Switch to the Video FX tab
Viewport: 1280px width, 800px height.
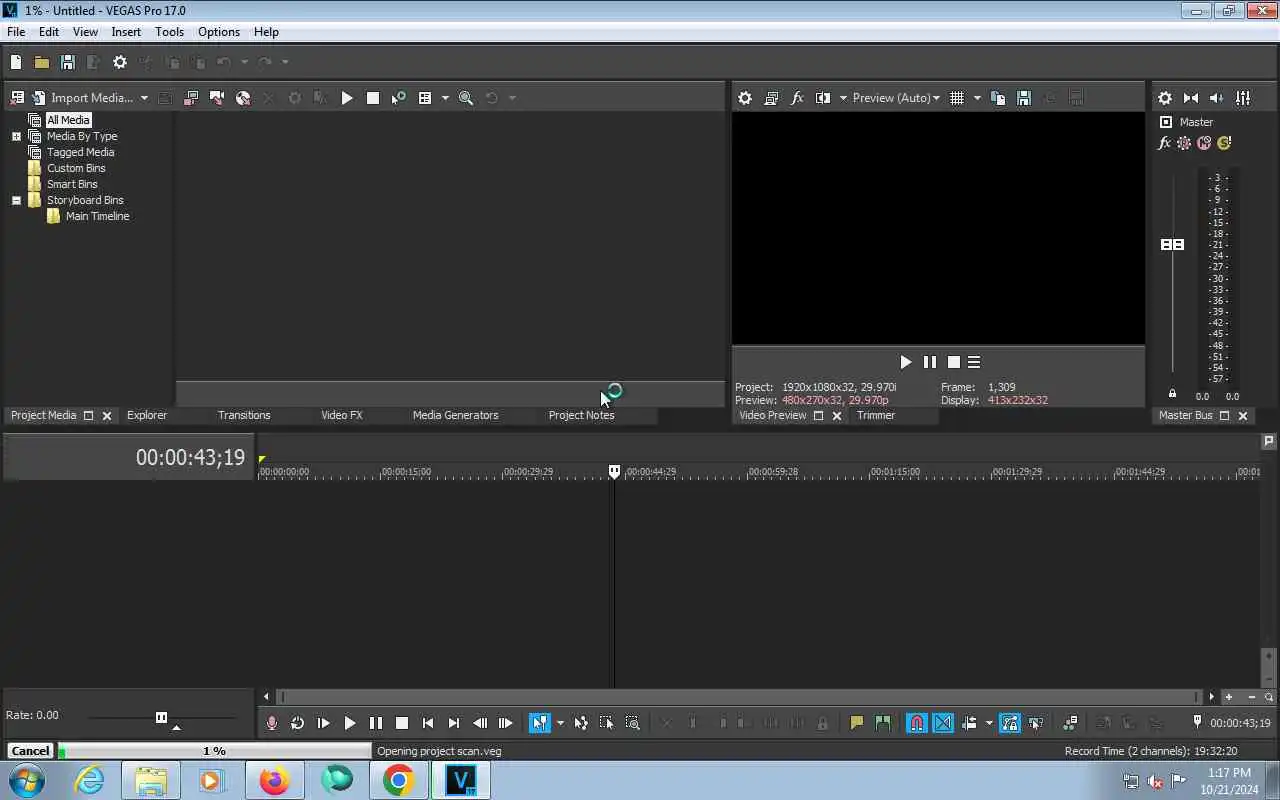coord(342,415)
